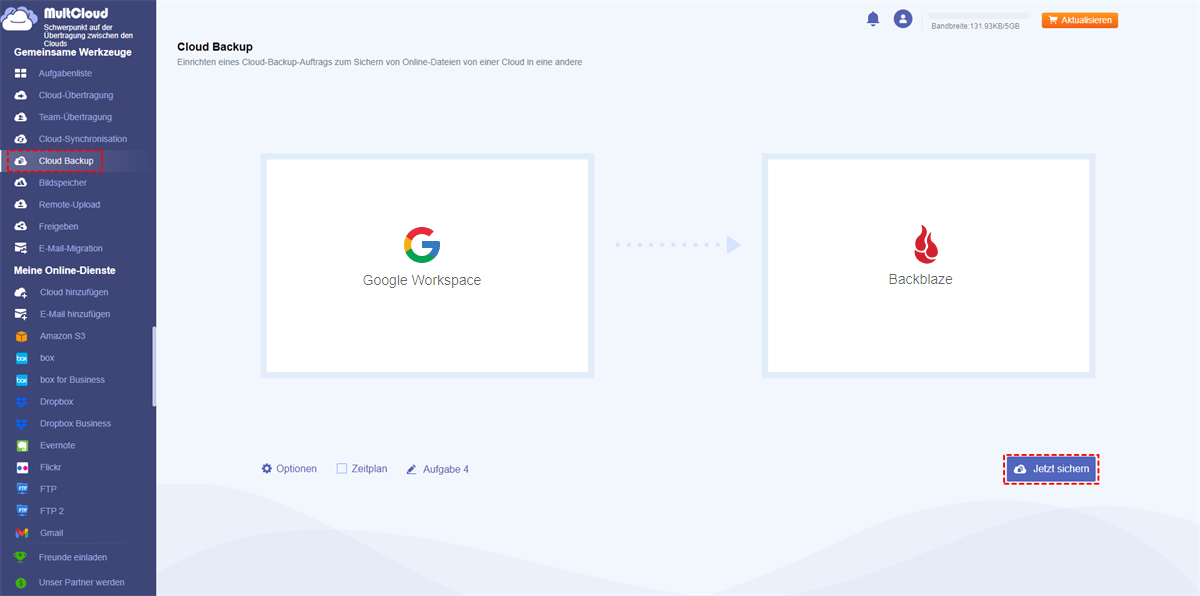The image size is (1200, 596).
Task: Click the Evernote service icon
Action: [21, 446]
